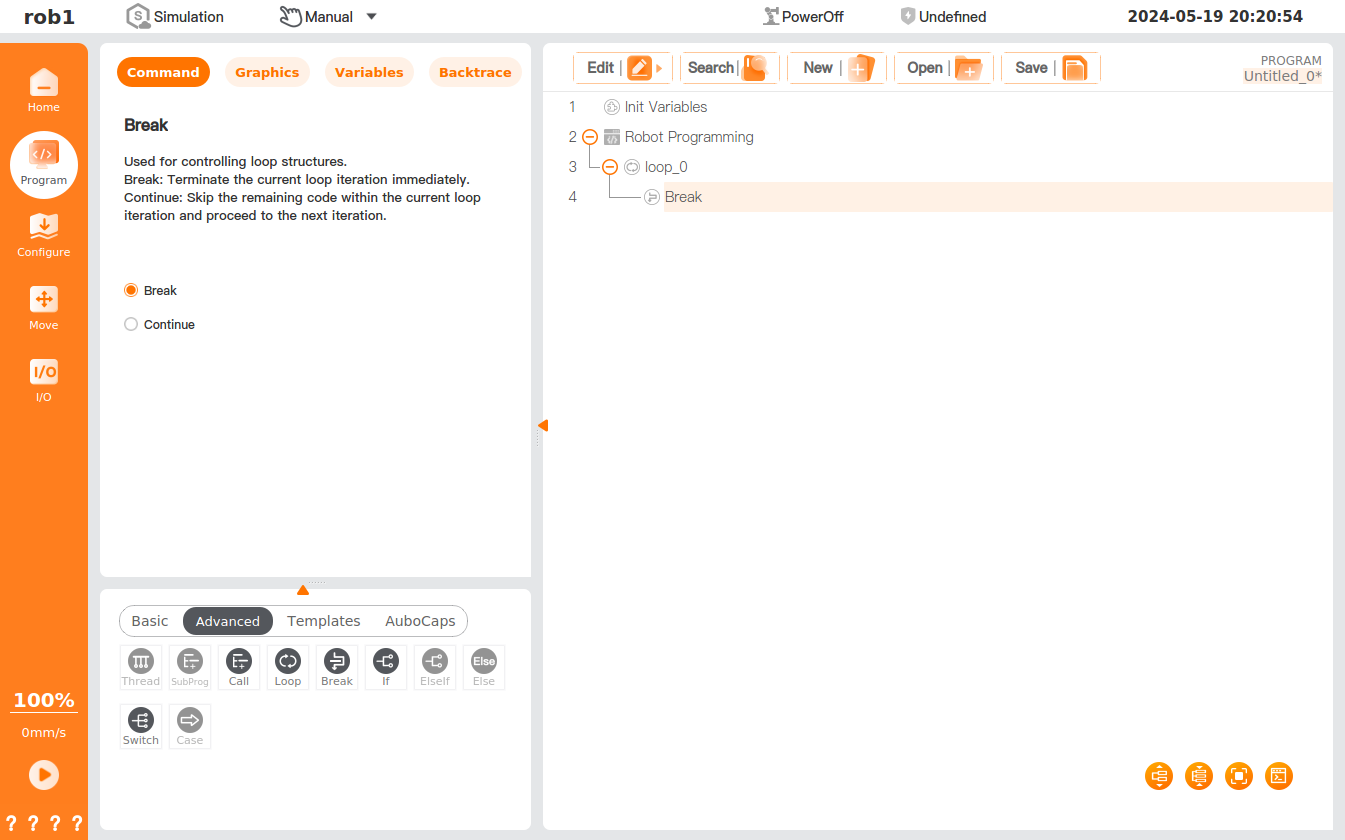Open the Manual mode dropdown

coord(371,17)
